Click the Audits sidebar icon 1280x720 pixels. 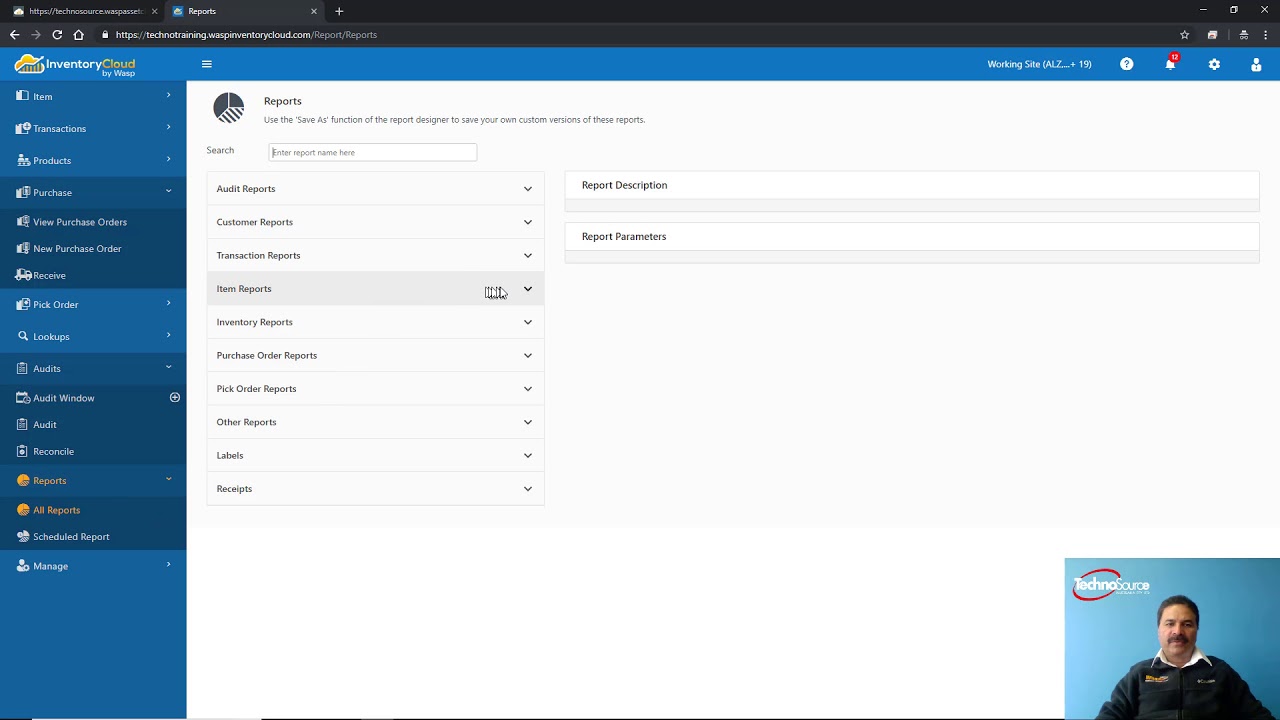(x=23, y=368)
